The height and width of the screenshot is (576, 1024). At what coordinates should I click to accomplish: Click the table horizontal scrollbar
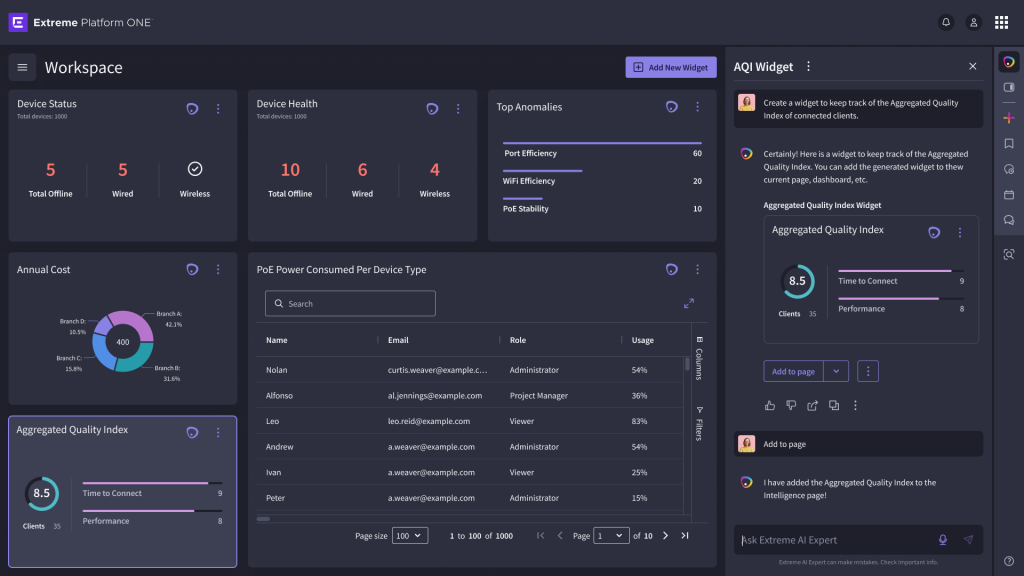(263, 519)
